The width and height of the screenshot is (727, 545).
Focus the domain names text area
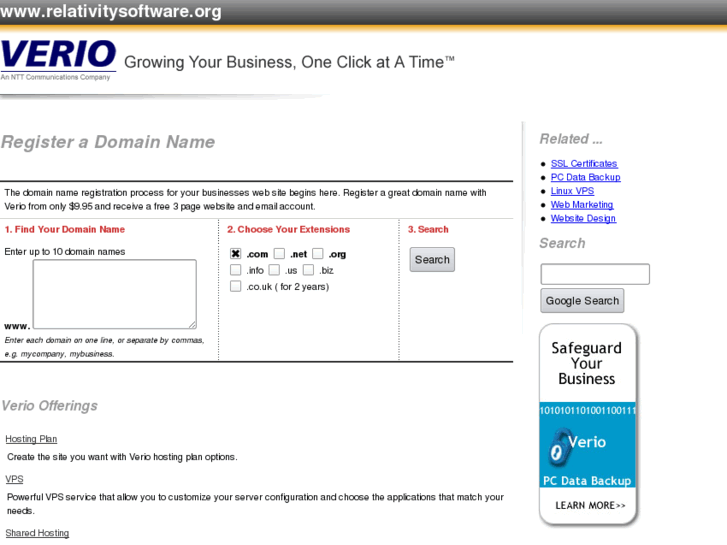coord(115,294)
